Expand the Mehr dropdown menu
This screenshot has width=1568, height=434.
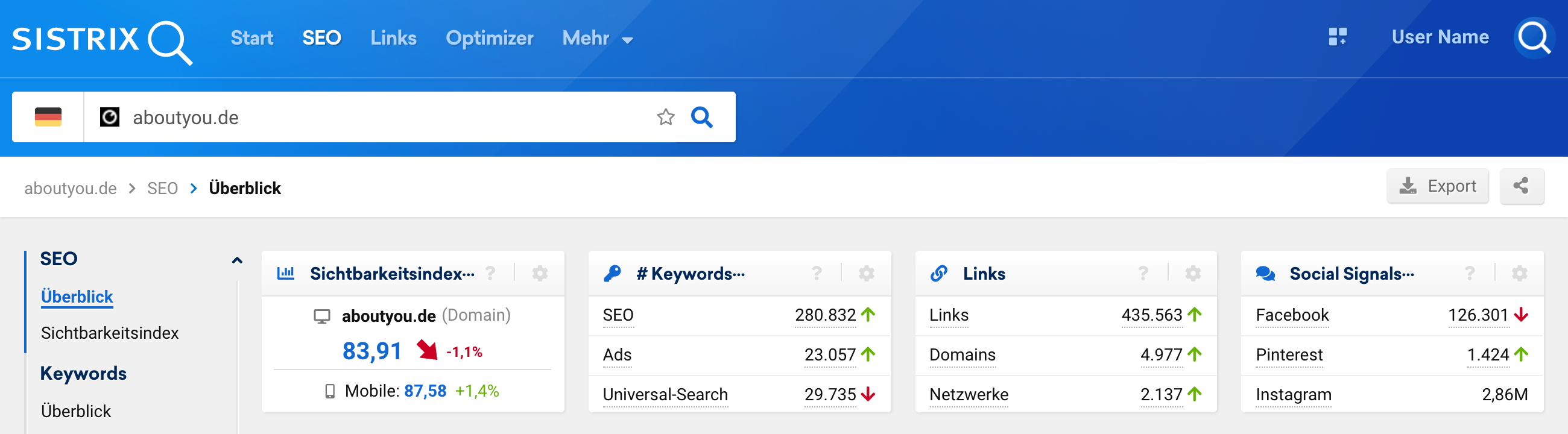(x=596, y=39)
